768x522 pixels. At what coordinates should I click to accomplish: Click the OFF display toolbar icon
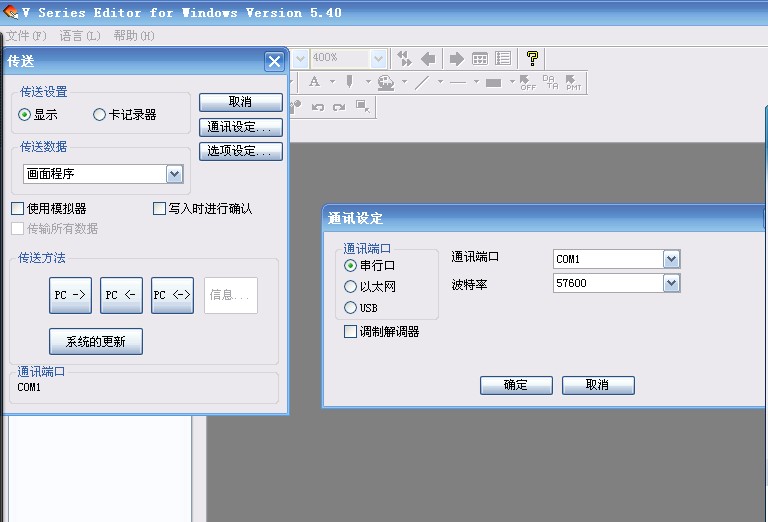527,83
